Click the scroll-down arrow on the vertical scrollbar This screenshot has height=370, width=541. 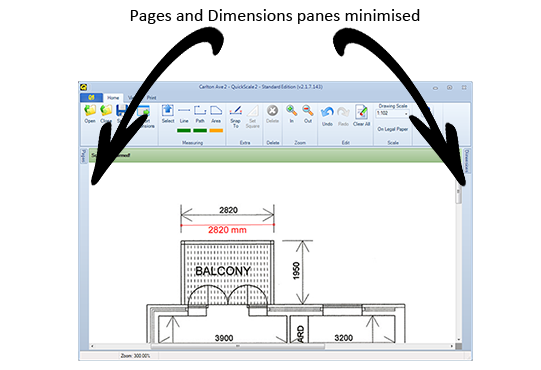(x=459, y=340)
